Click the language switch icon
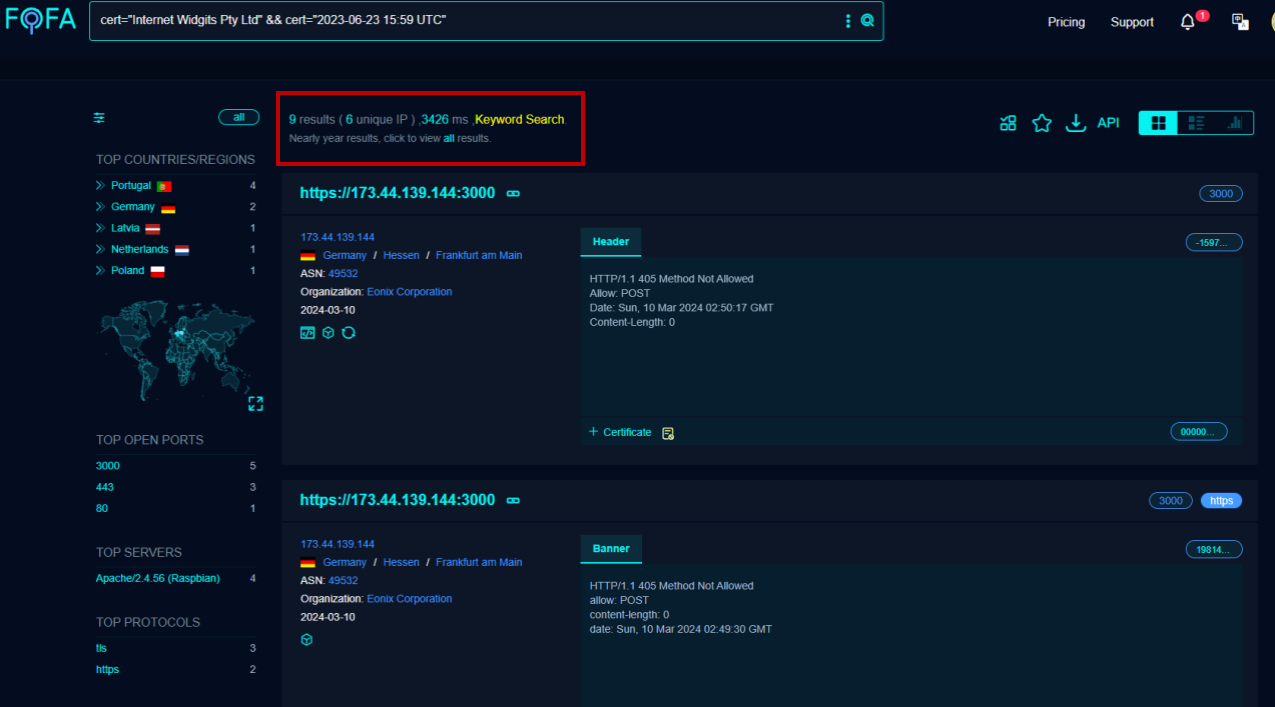 tap(1240, 21)
